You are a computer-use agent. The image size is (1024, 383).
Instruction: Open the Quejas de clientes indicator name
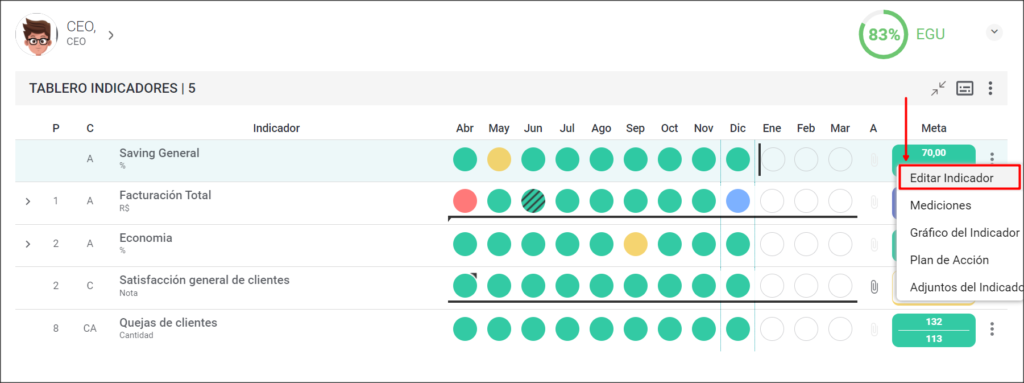tap(168, 323)
